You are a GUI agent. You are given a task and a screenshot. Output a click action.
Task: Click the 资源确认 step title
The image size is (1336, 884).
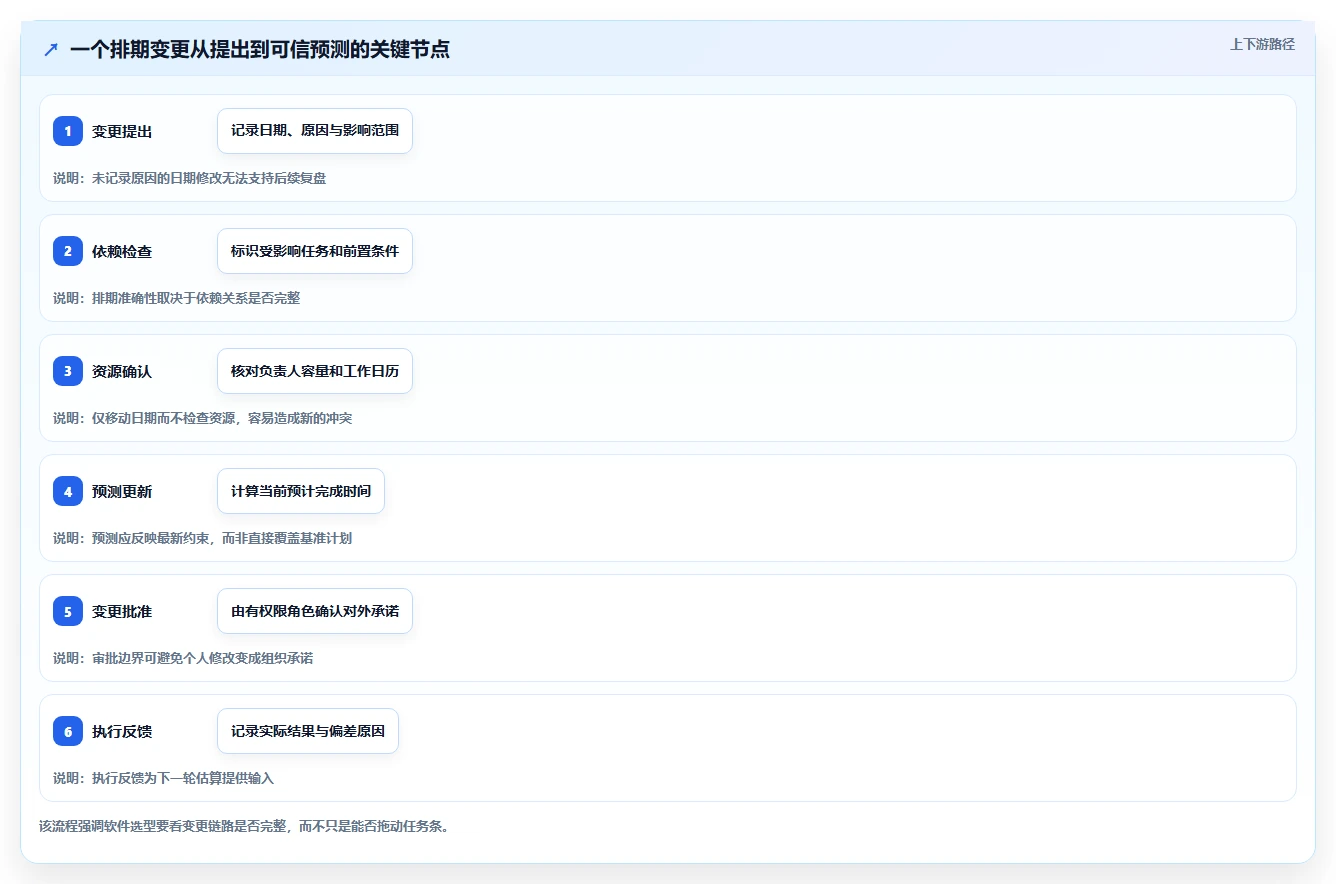pos(122,372)
